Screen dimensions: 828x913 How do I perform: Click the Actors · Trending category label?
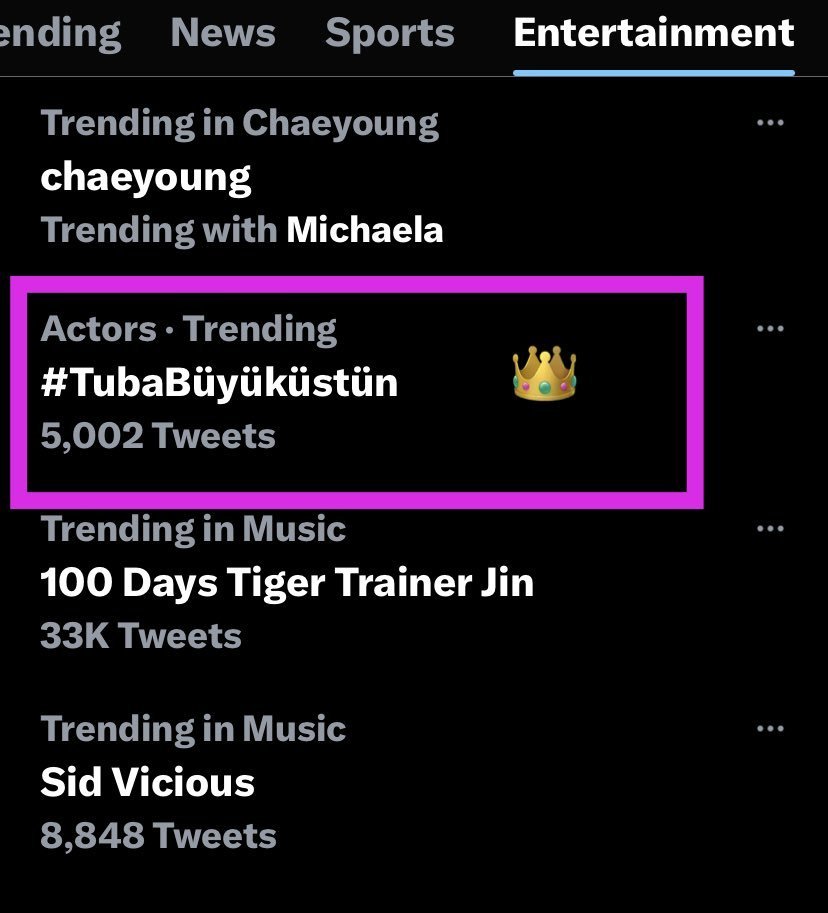(189, 328)
